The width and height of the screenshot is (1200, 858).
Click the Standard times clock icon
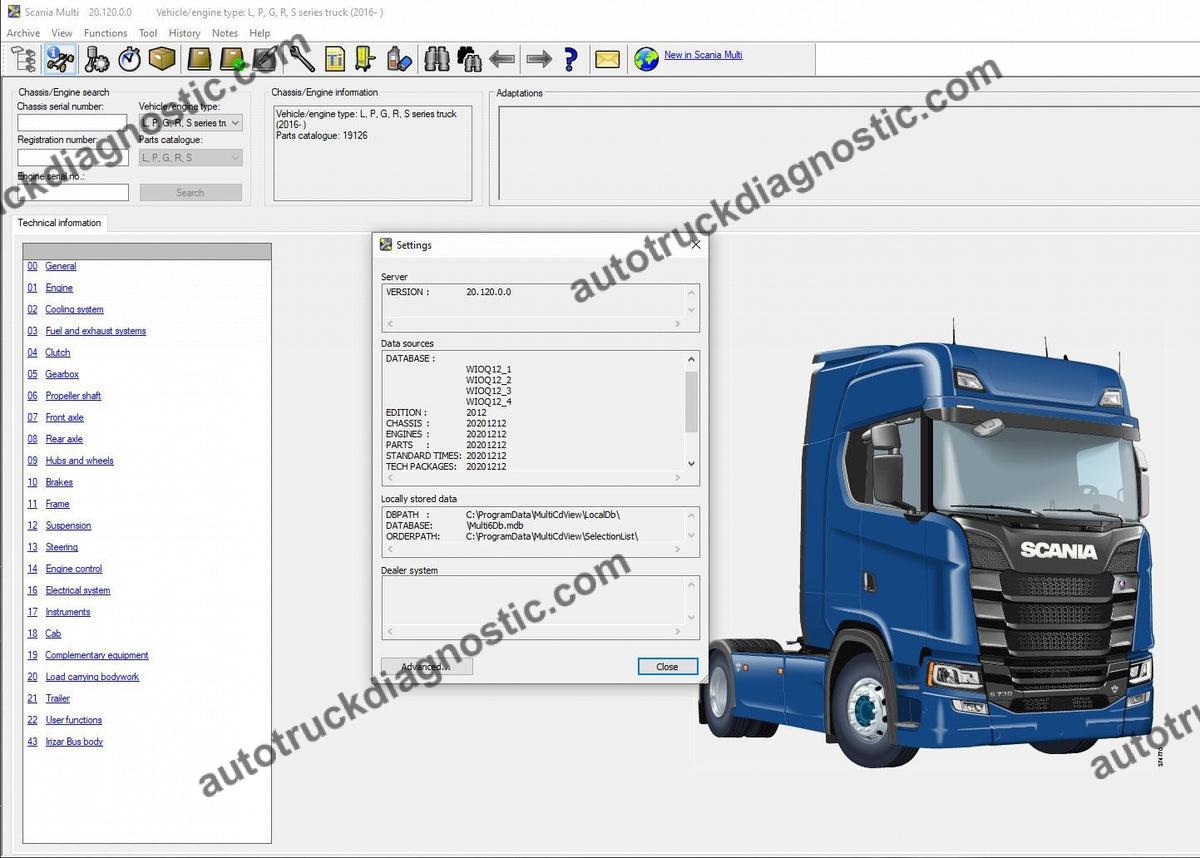tap(128, 59)
